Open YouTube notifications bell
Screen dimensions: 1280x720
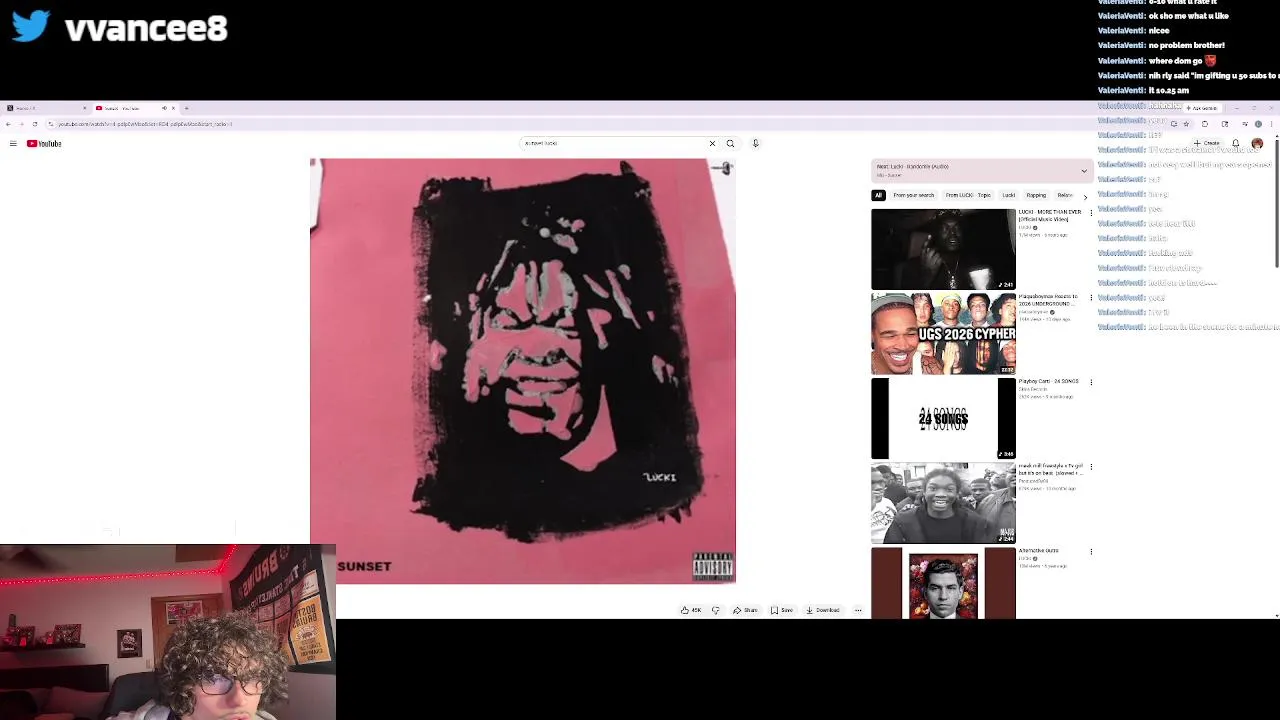1236,143
